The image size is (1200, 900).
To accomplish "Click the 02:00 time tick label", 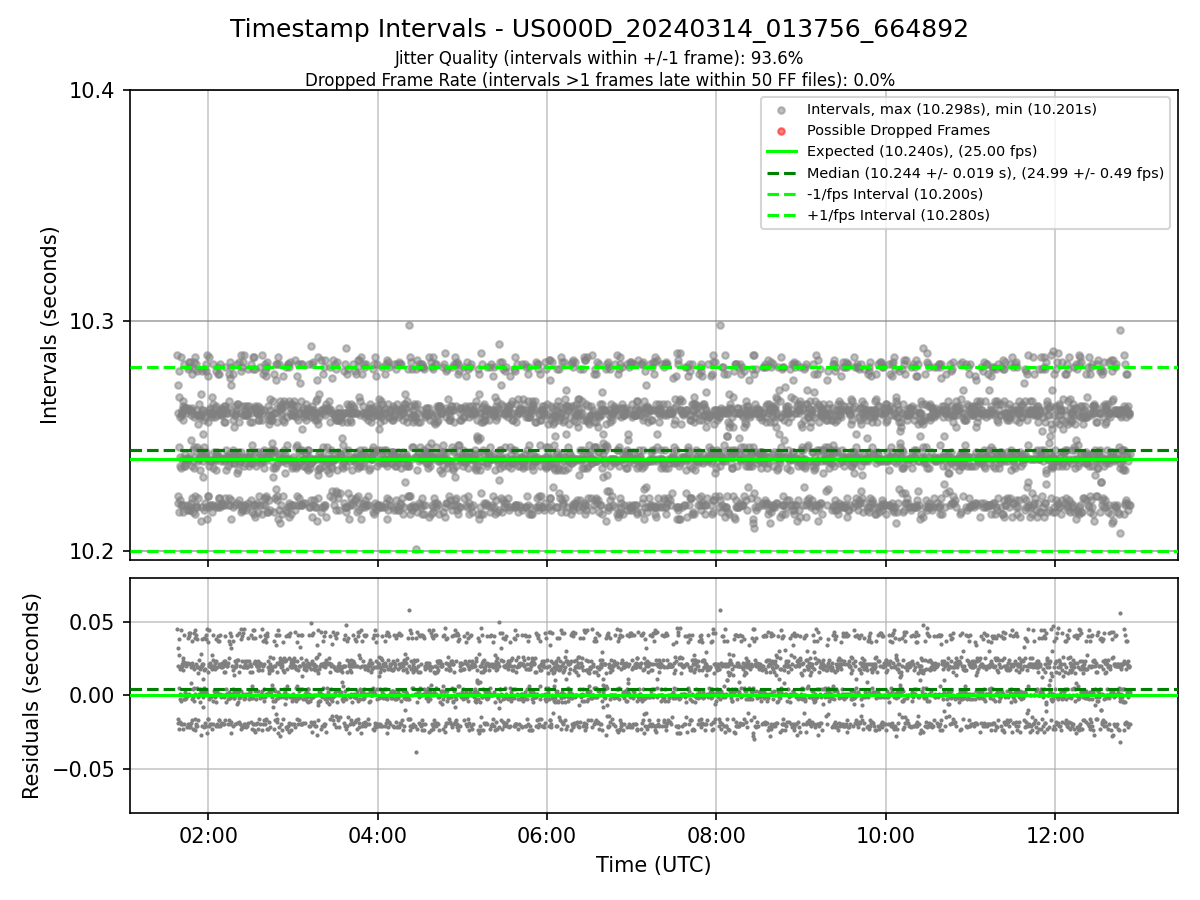I will 208,835.
